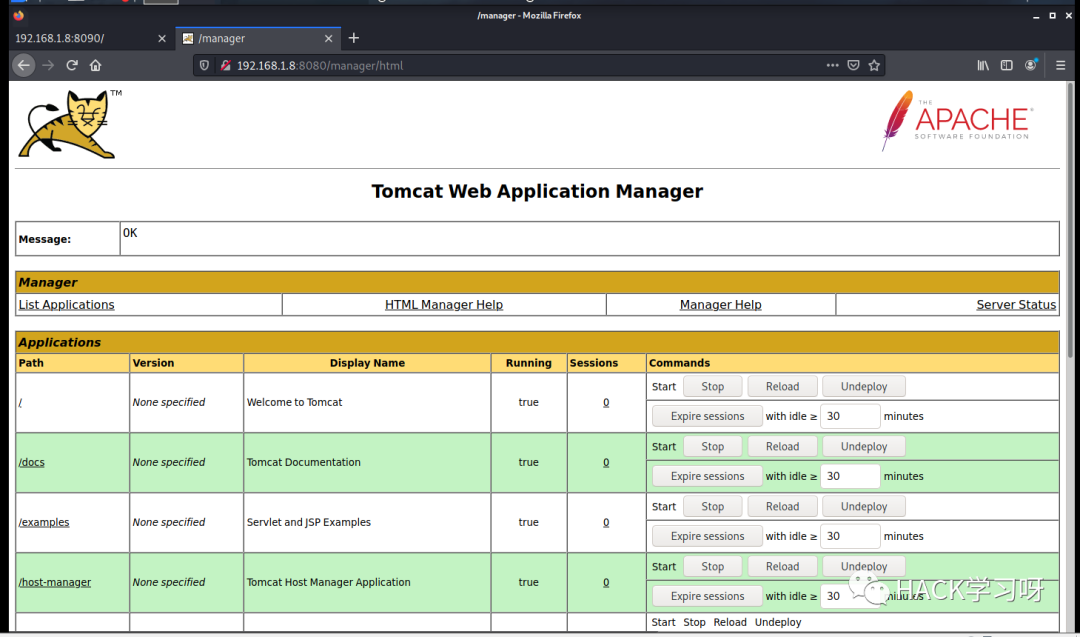This screenshot has height=637, width=1080.
Task: Save the page to Pocket icon
Action: (x=853, y=65)
